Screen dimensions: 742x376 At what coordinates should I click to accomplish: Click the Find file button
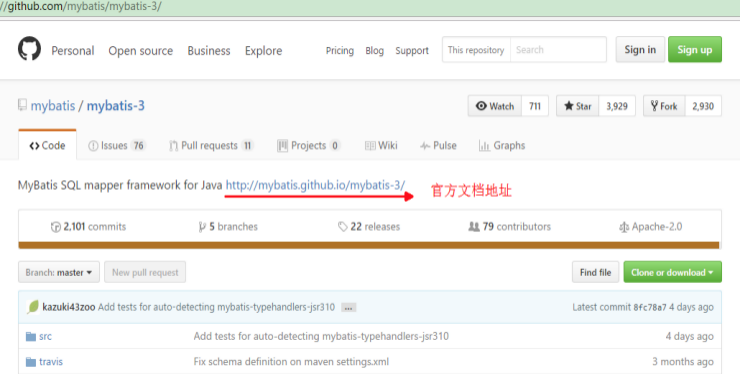(x=595, y=272)
